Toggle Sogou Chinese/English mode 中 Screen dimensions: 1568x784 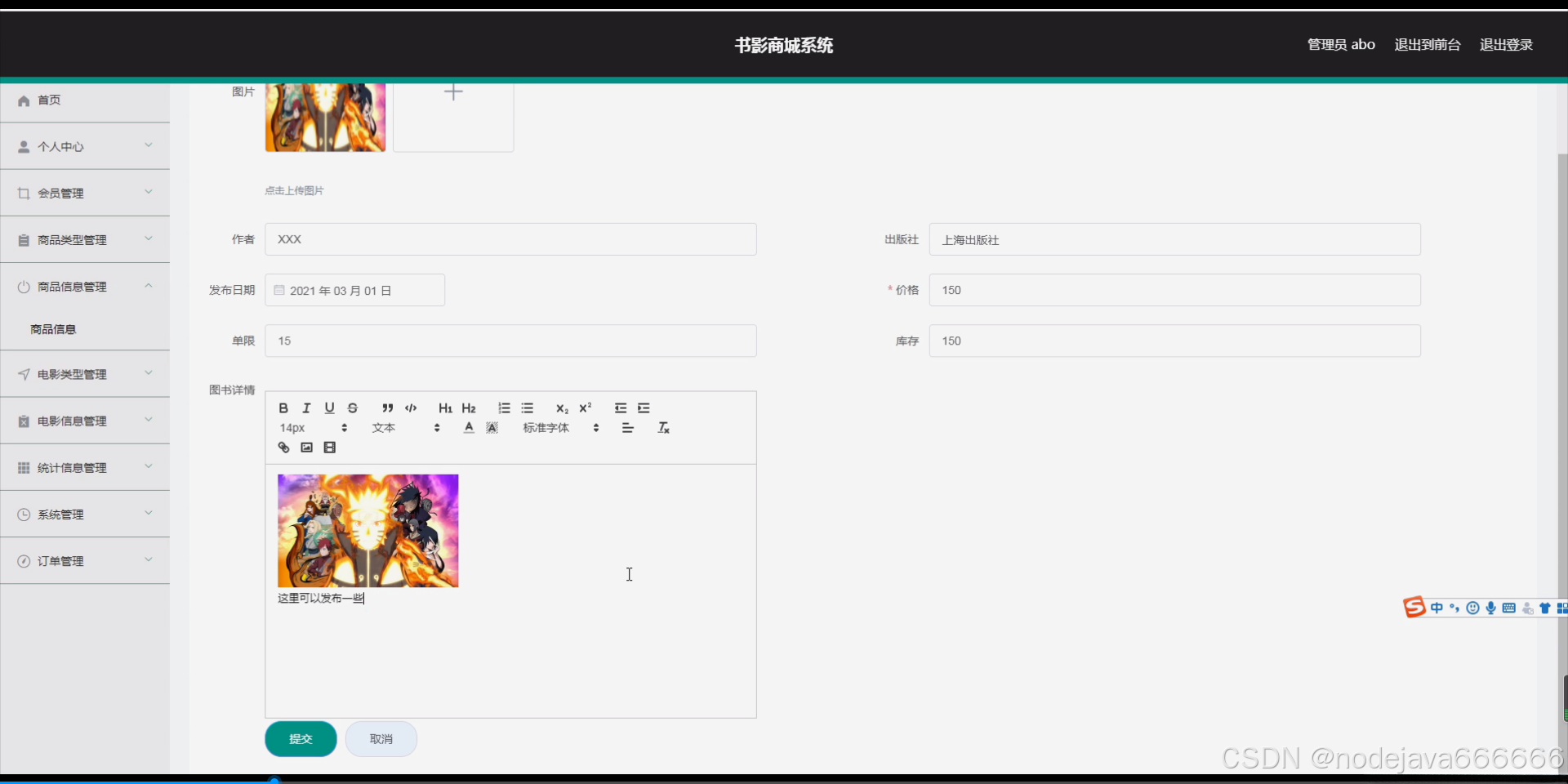coord(1437,608)
